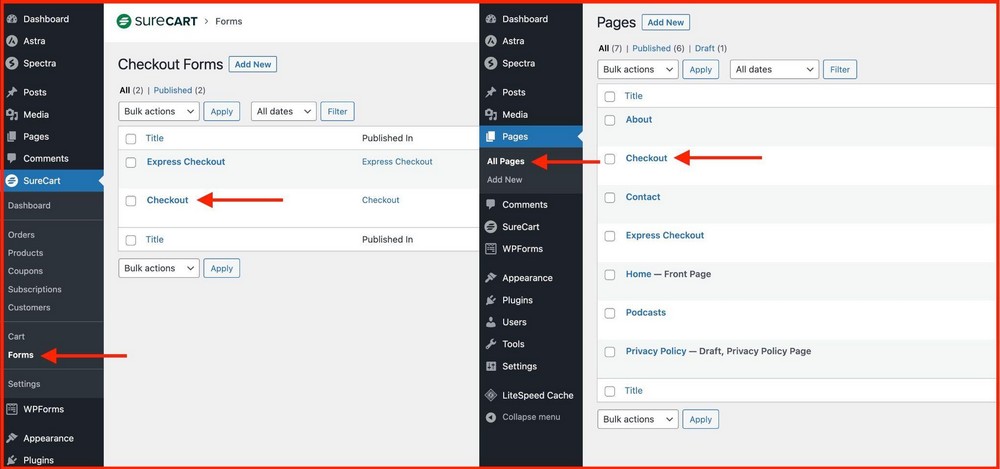1000x469 pixels.
Task: Tick the Podcasts page checkbox
Action: (610, 313)
